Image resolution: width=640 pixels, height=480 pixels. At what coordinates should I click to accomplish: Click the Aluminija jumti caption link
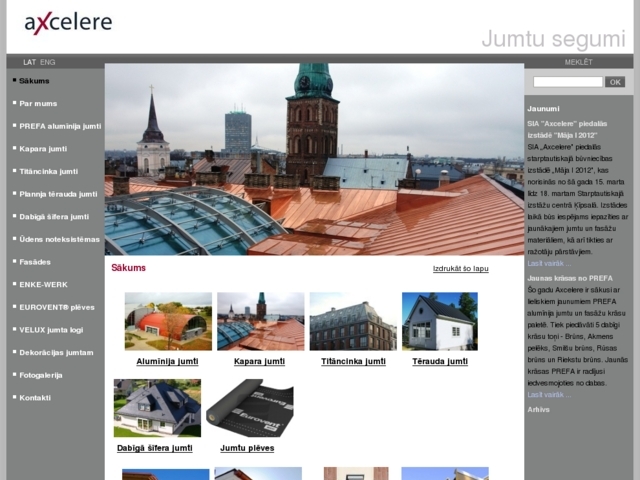click(167, 362)
